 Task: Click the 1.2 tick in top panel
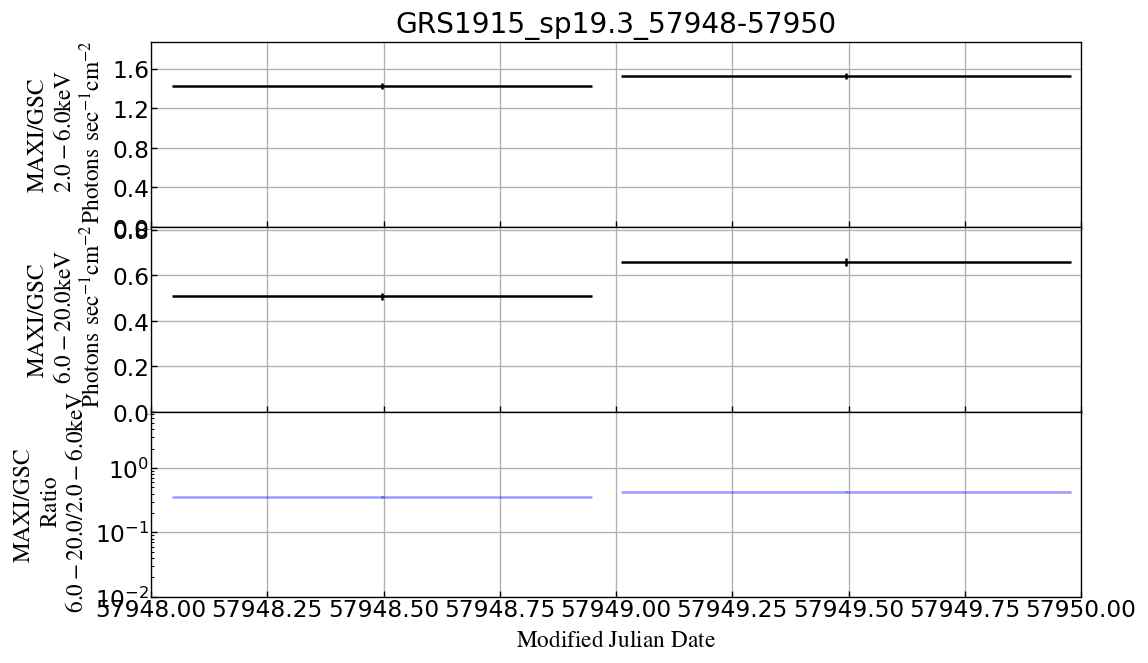point(131,110)
